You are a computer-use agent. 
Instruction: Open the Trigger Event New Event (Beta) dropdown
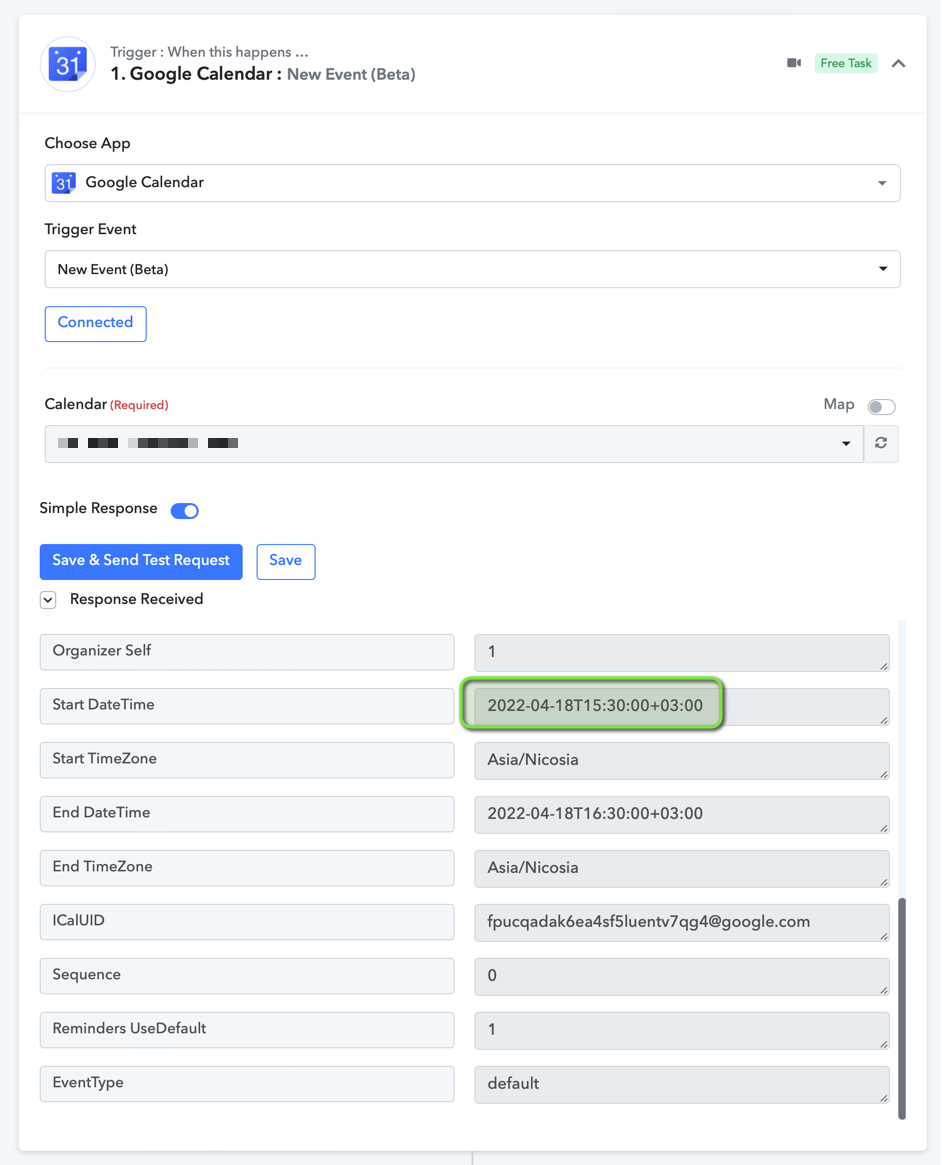point(472,269)
